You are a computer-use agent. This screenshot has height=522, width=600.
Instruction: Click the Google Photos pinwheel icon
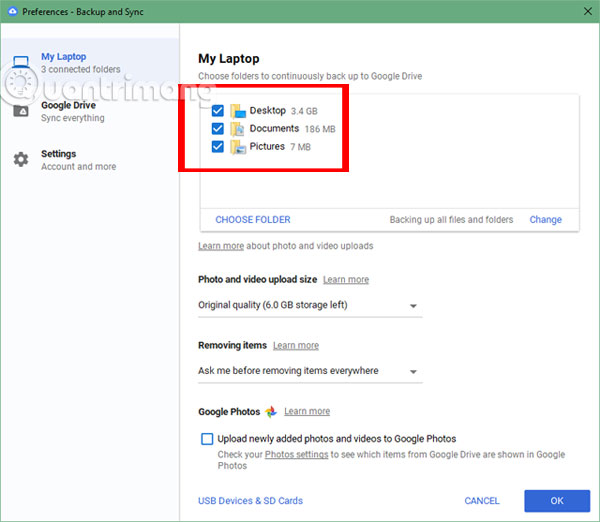[x=271, y=412]
